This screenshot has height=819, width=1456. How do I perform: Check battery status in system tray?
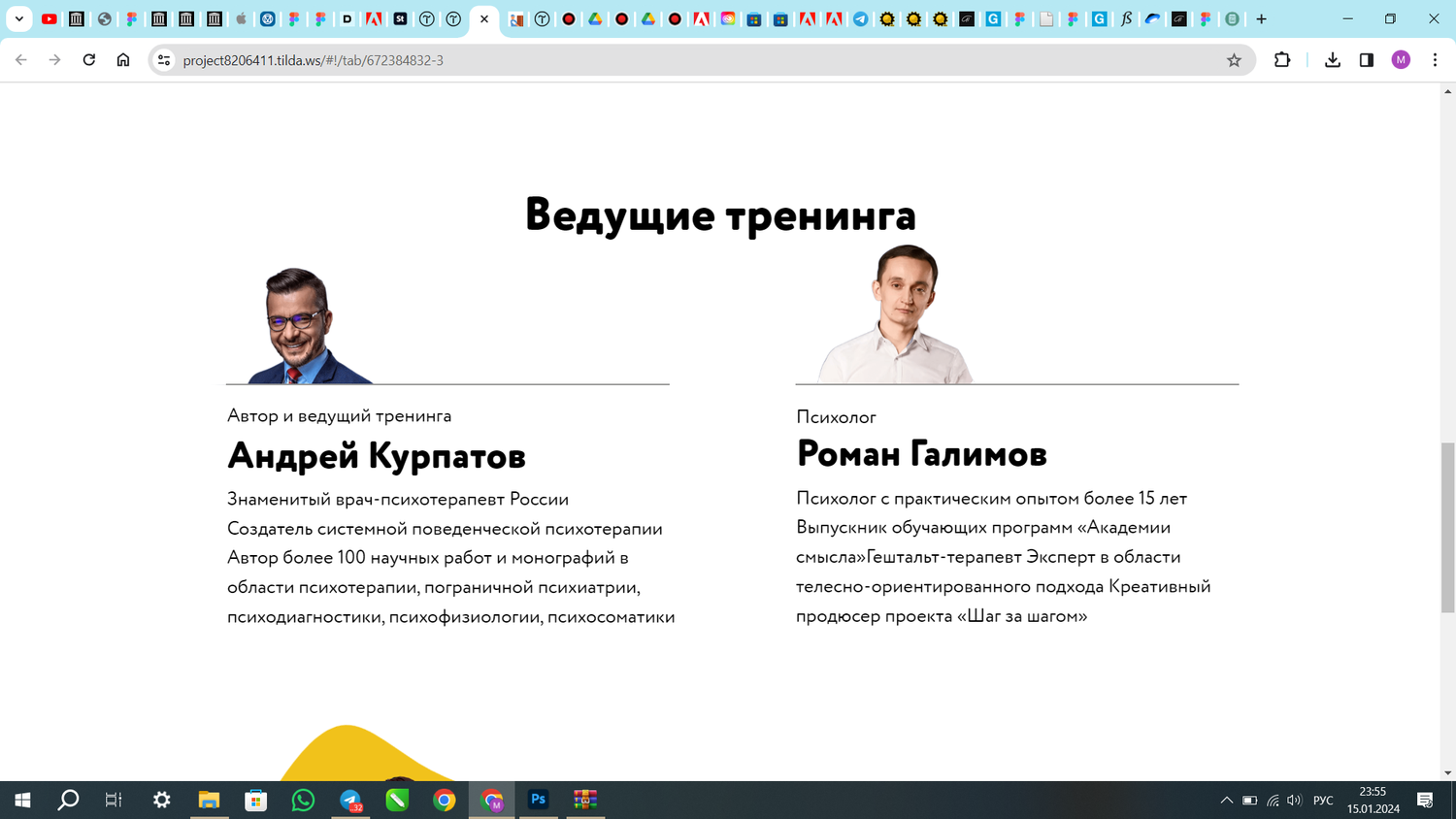click(1250, 801)
